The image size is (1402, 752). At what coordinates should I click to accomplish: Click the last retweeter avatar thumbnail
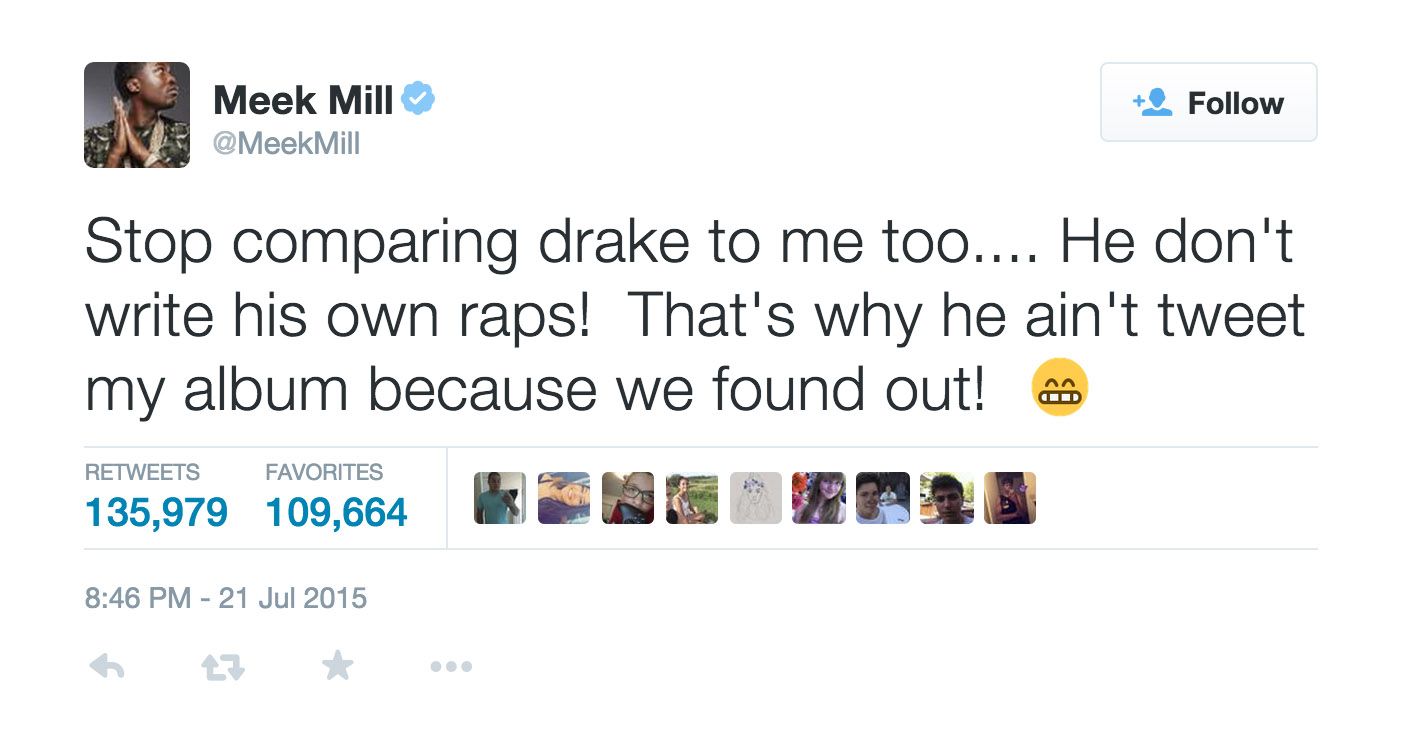1009,497
